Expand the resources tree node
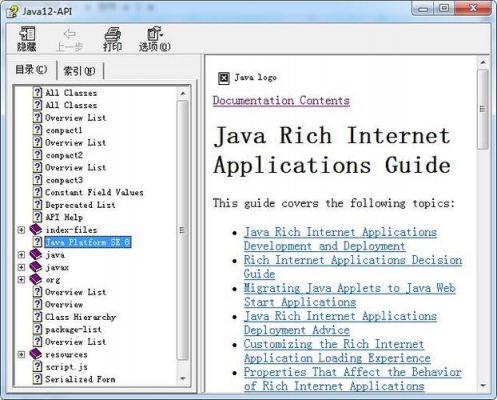The width and height of the screenshot is (497, 400). coord(21,354)
